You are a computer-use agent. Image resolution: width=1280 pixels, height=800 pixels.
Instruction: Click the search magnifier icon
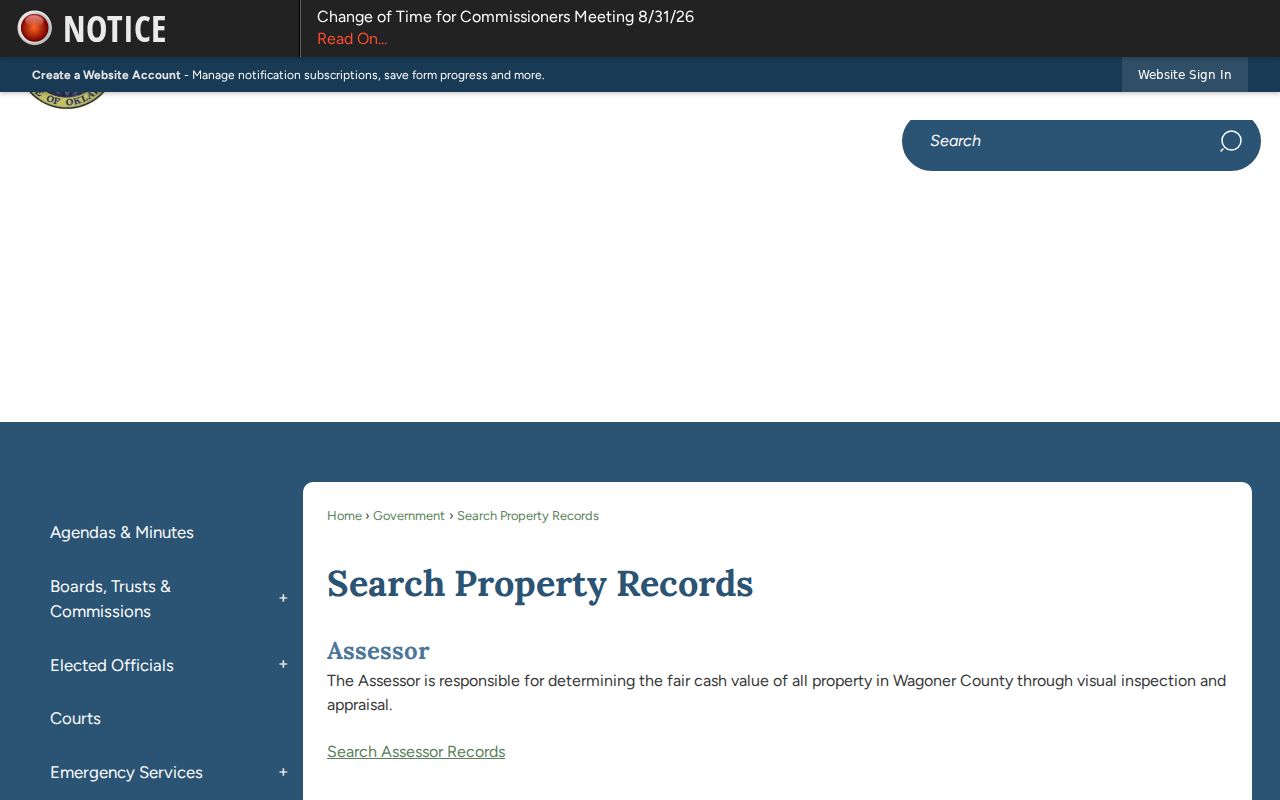[1230, 141]
